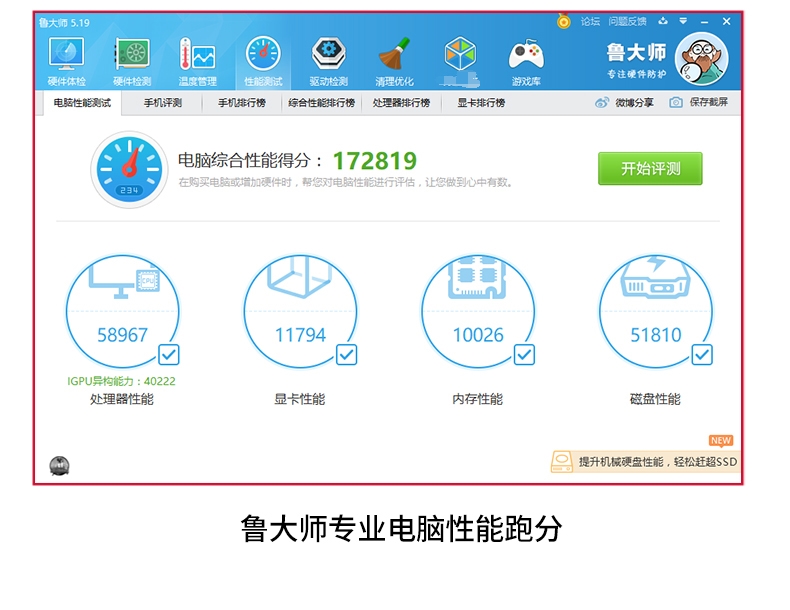The width and height of the screenshot is (790, 610).
Task: Click the skin/download icon in title bar
Action: point(663,21)
